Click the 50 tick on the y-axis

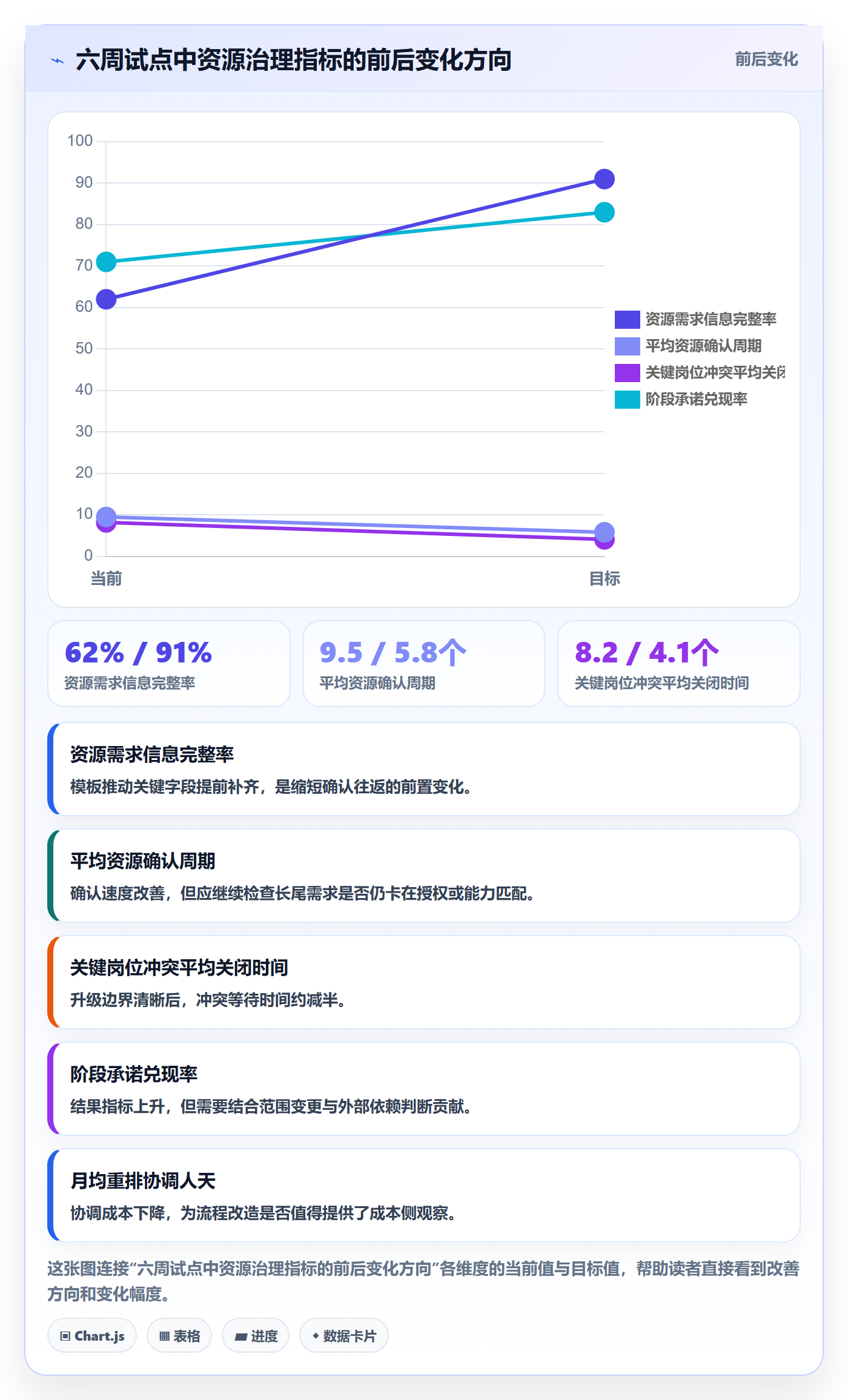coord(84,348)
